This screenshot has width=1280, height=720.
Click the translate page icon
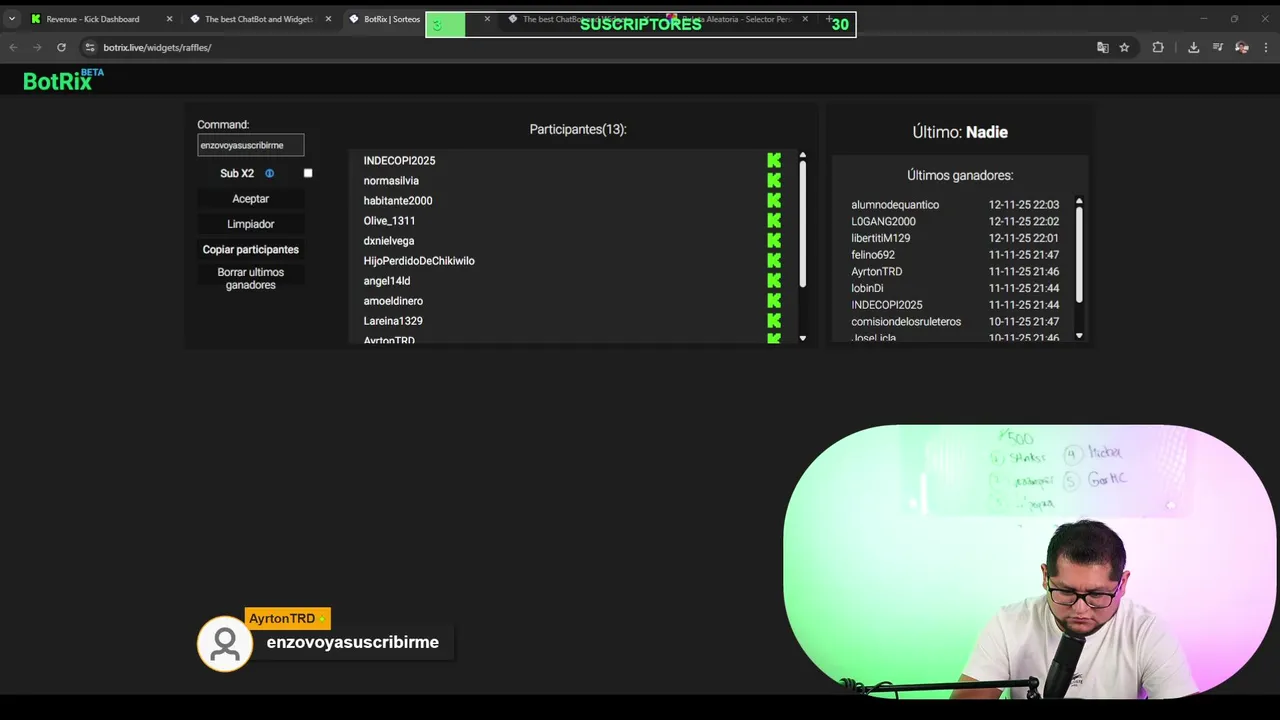coord(1103,47)
